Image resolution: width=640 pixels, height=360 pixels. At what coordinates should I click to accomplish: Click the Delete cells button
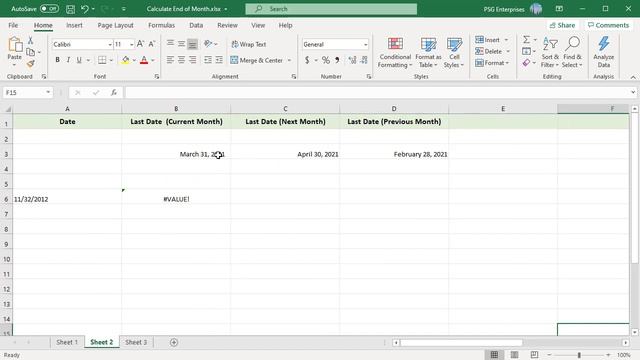point(489,51)
